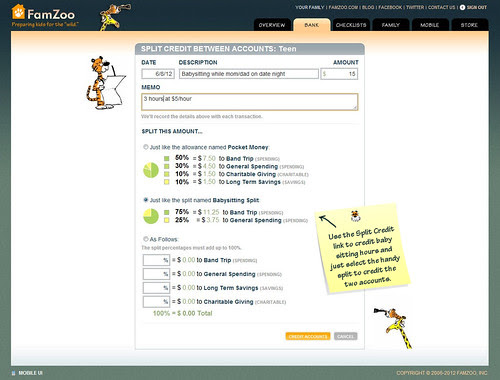Open the Blog link

pyautogui.click(x=368, y=7)
